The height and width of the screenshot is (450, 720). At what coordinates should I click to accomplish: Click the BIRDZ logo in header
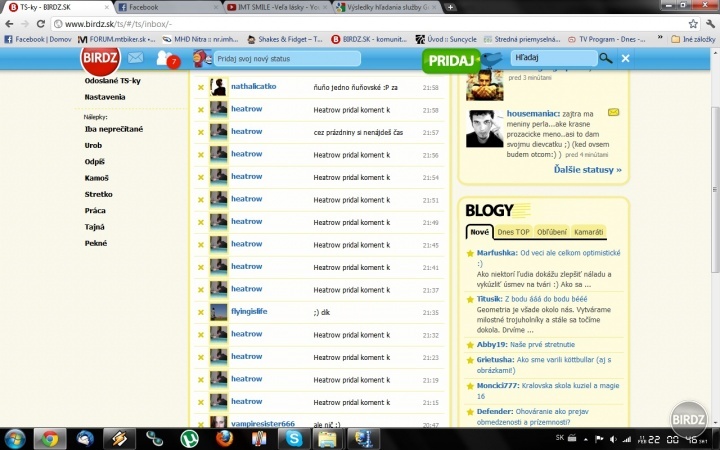100,59
